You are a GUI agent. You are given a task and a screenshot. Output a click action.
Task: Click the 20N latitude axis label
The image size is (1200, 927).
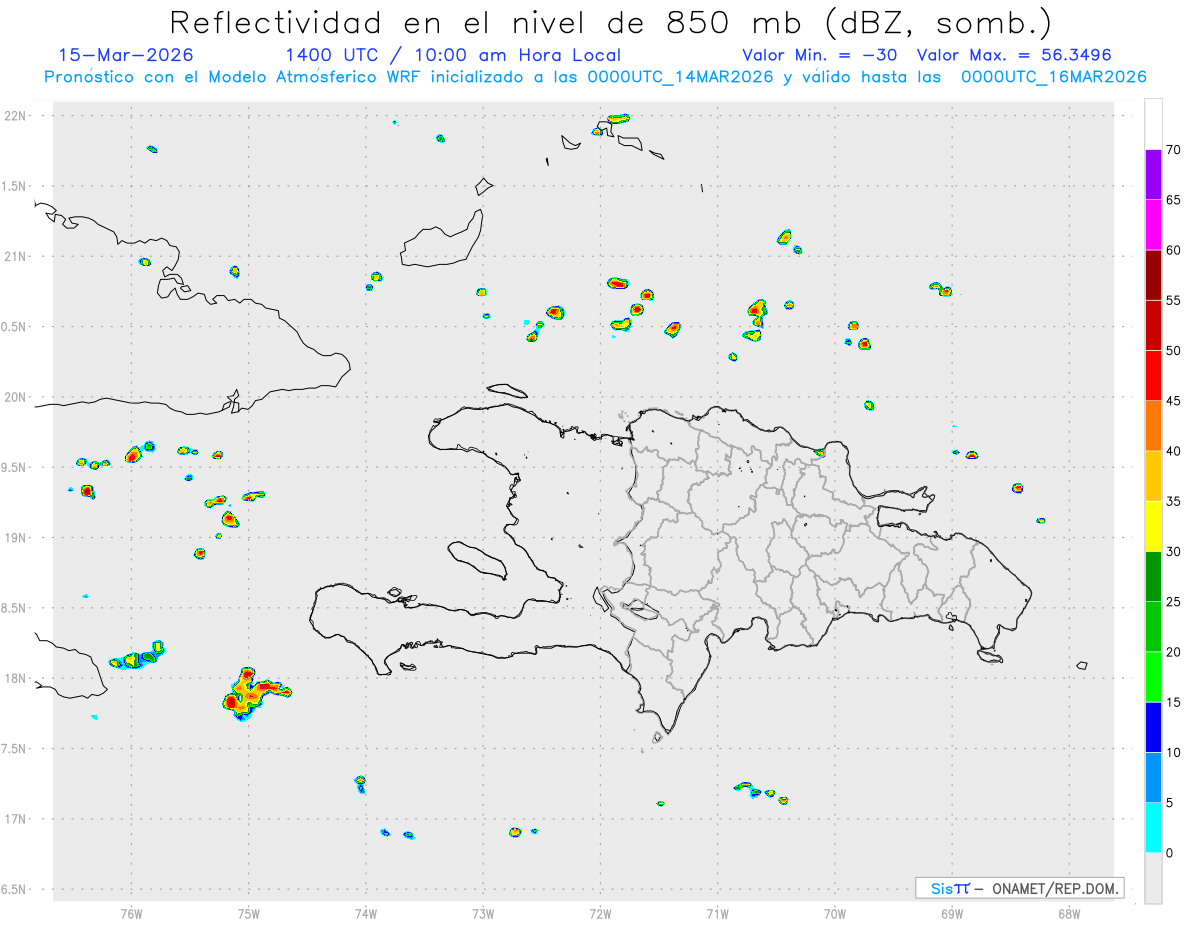coord(17,397)
